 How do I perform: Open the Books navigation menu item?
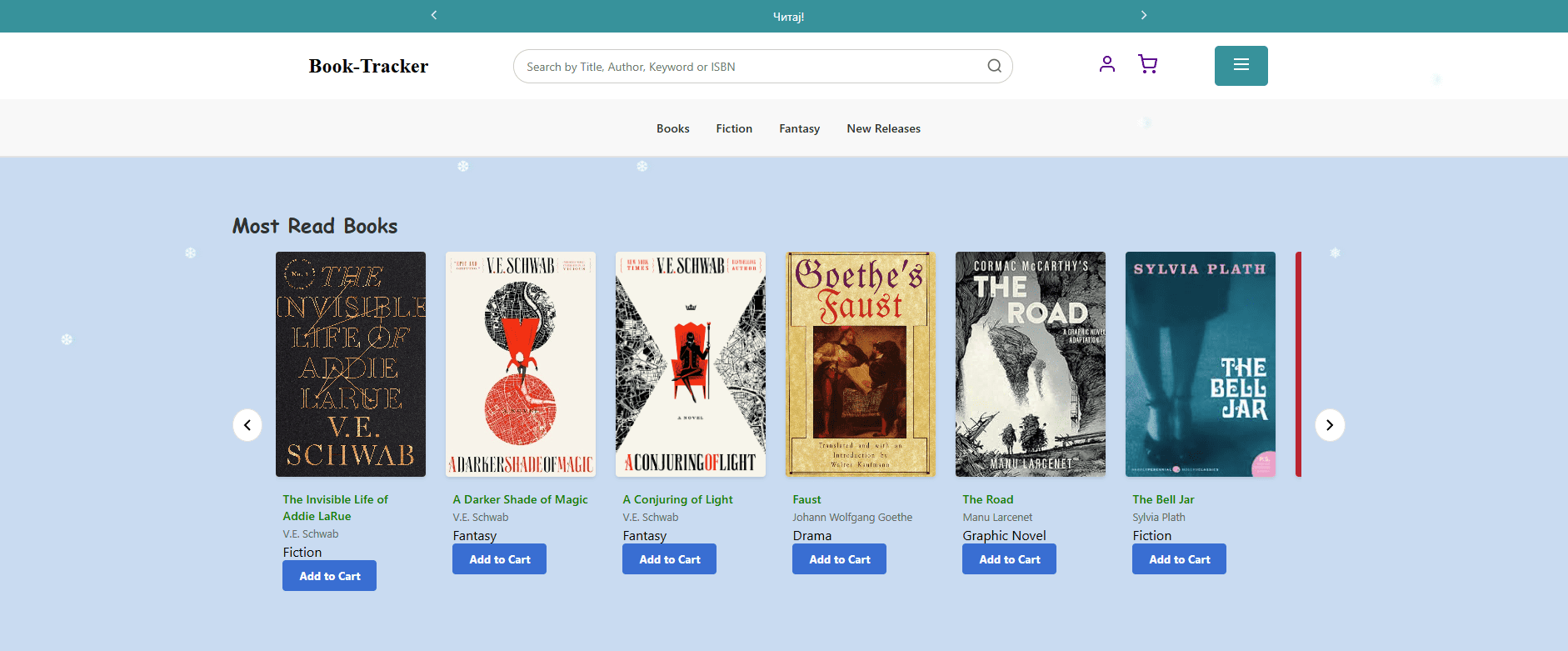(x=672, y=128)
